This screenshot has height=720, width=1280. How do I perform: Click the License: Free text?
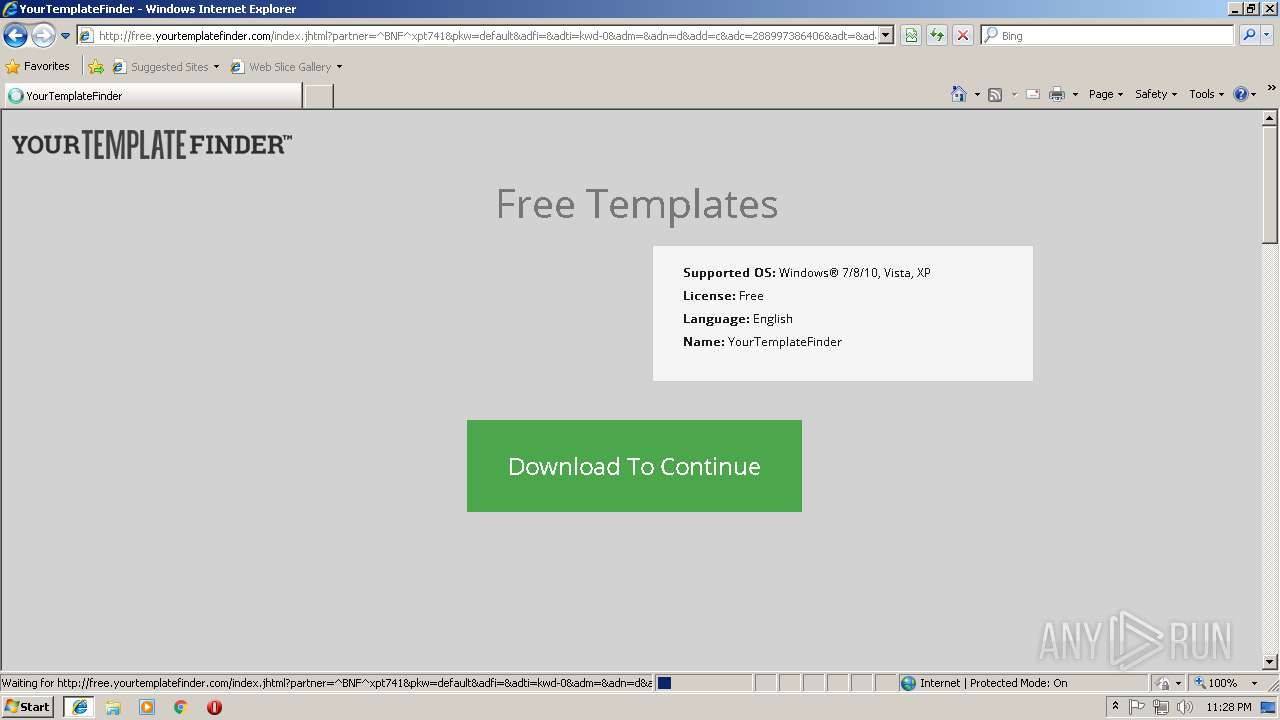tap(723, 296)
